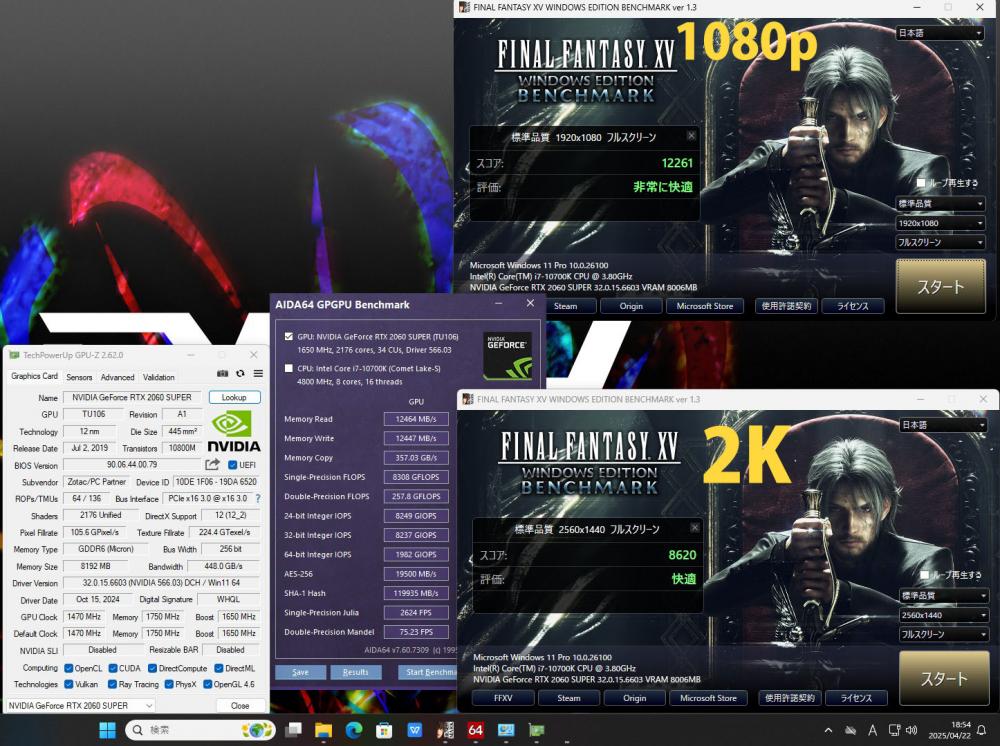The width and height of the screenshot is (1000, 746).
Task: Click Microsoft Store button in 1080p window
Action: 705,306
